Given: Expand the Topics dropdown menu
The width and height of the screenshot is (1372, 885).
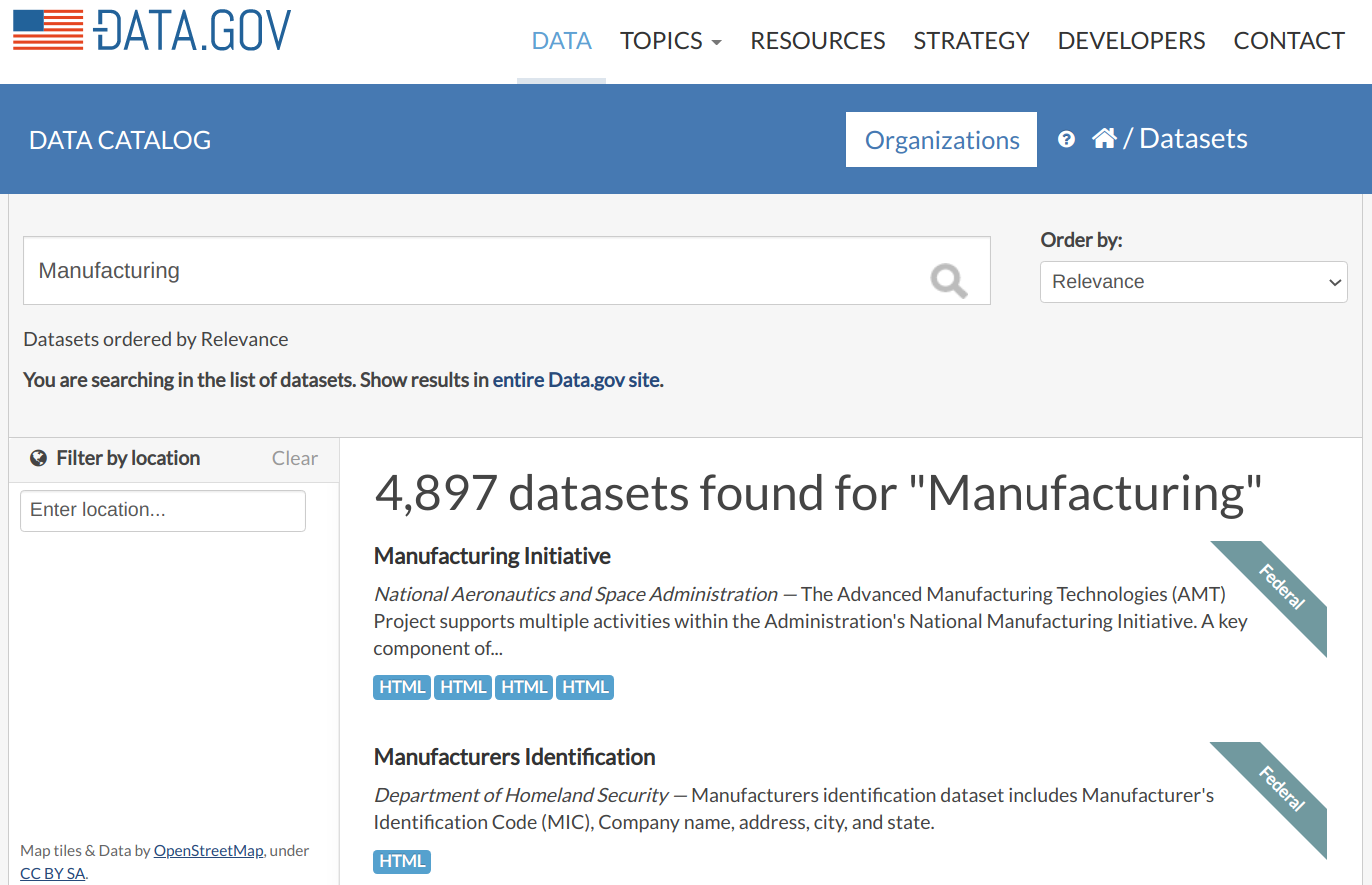Looking at the screenshot, I should click(670, 41).
